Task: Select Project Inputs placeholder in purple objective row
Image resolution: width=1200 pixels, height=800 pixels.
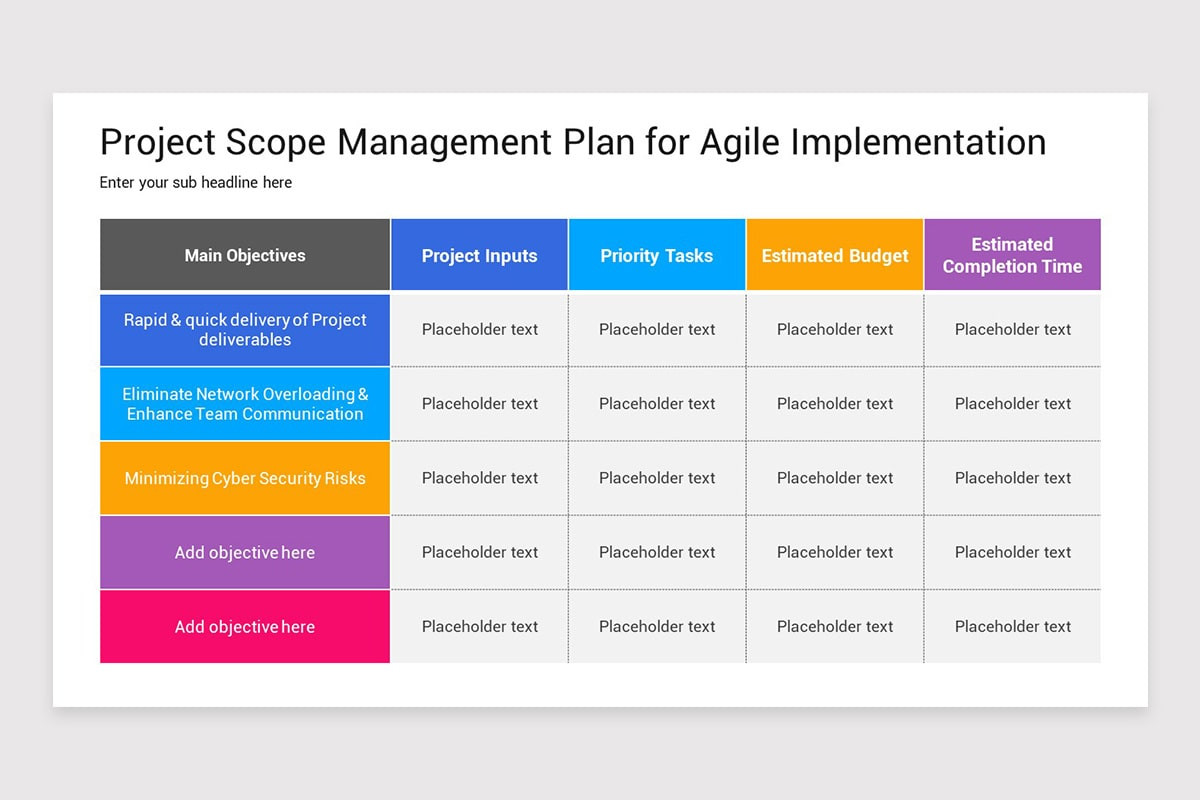Action: [480, 552]
